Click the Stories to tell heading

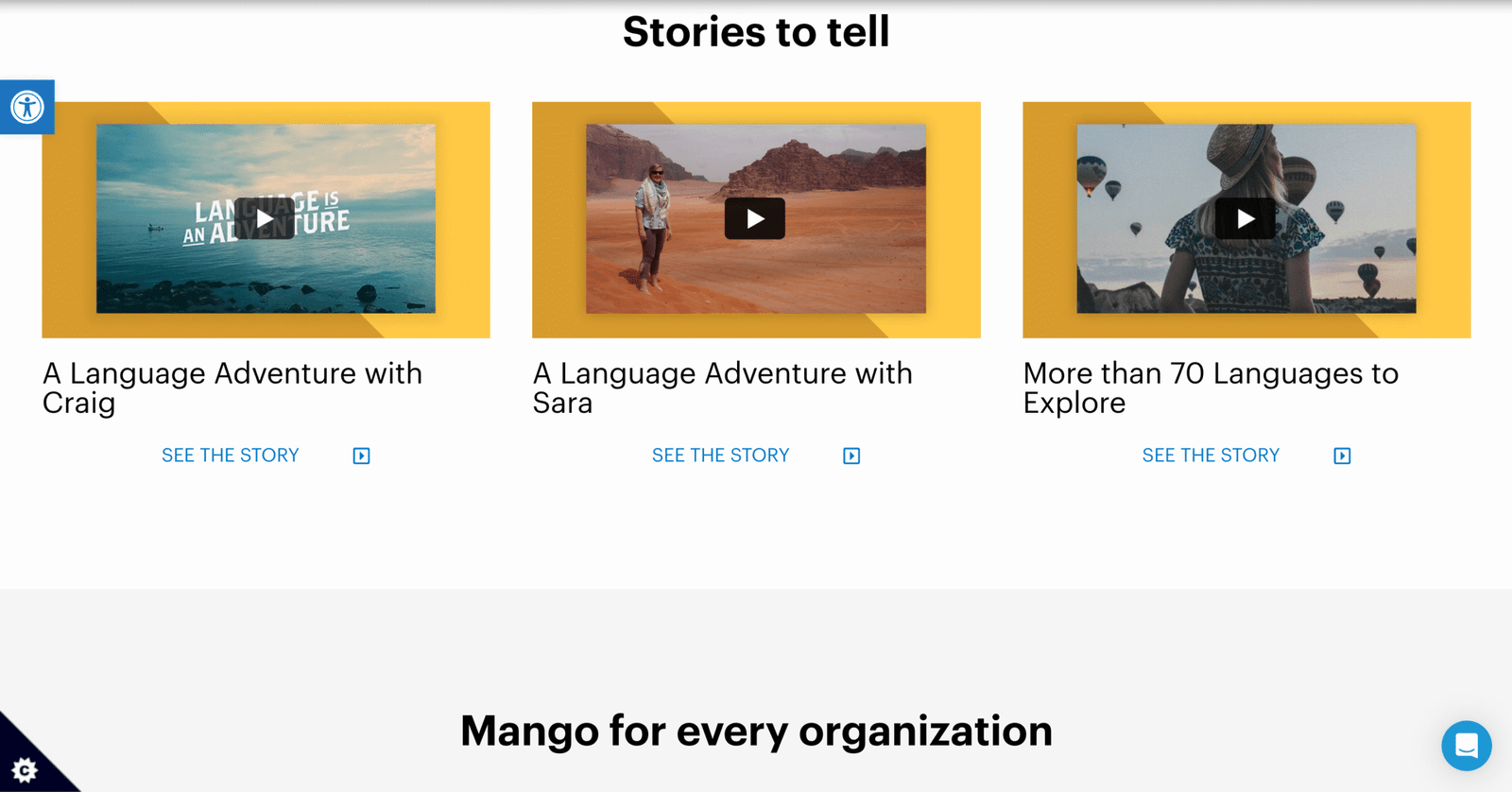click(756, 32)
